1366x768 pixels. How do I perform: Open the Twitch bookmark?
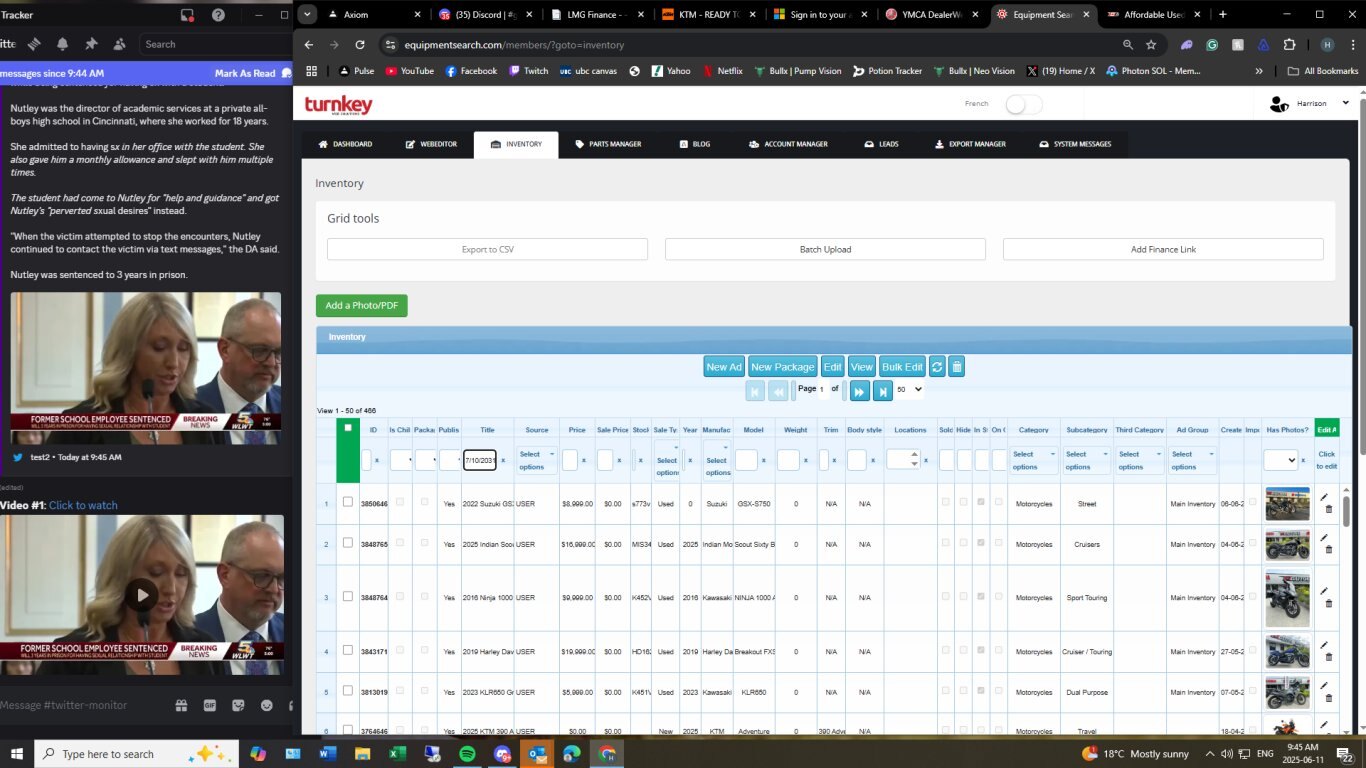tap(529, 71)
